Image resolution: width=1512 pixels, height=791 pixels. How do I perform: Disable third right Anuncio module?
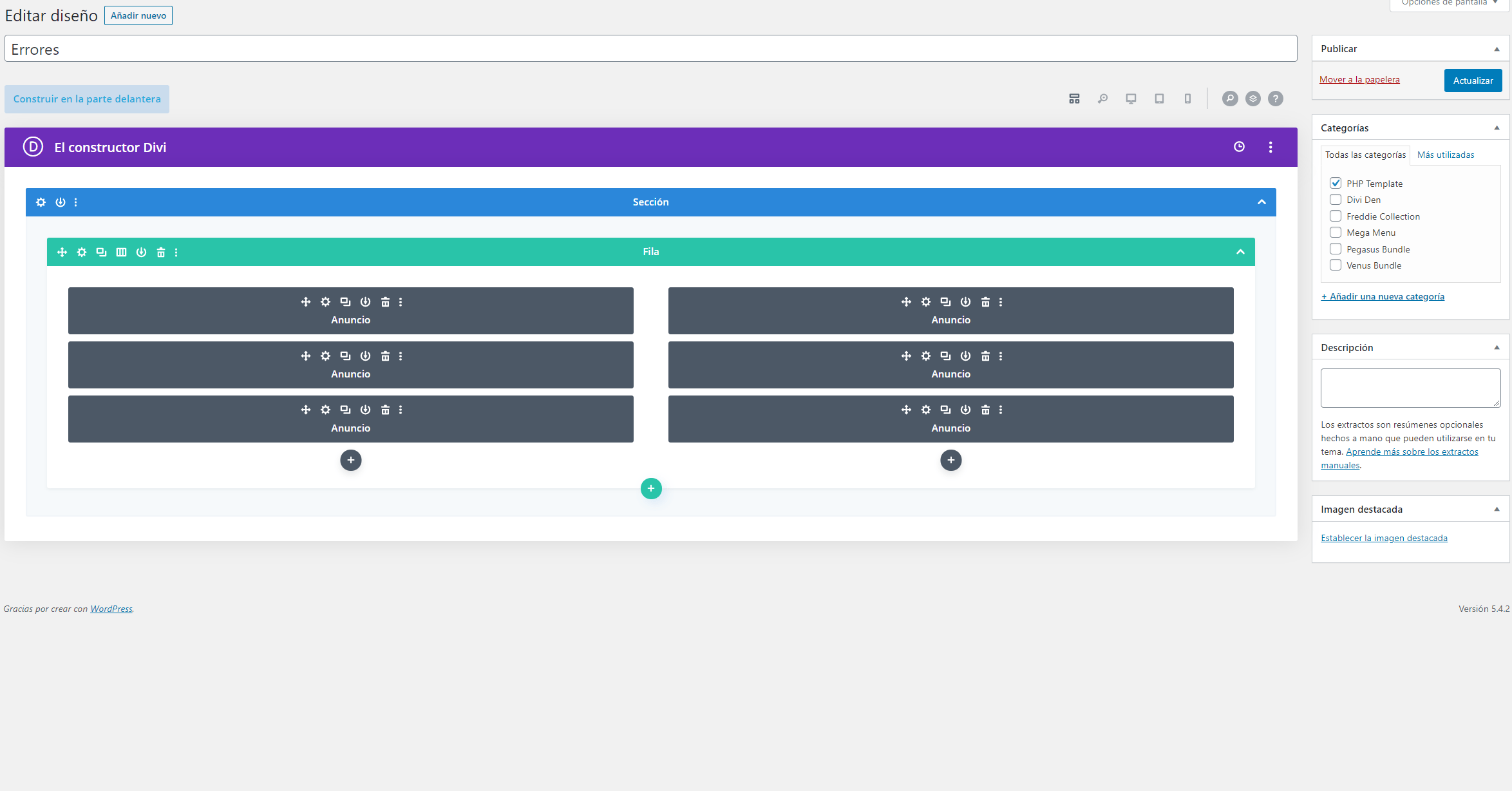(x=965, y=410)
